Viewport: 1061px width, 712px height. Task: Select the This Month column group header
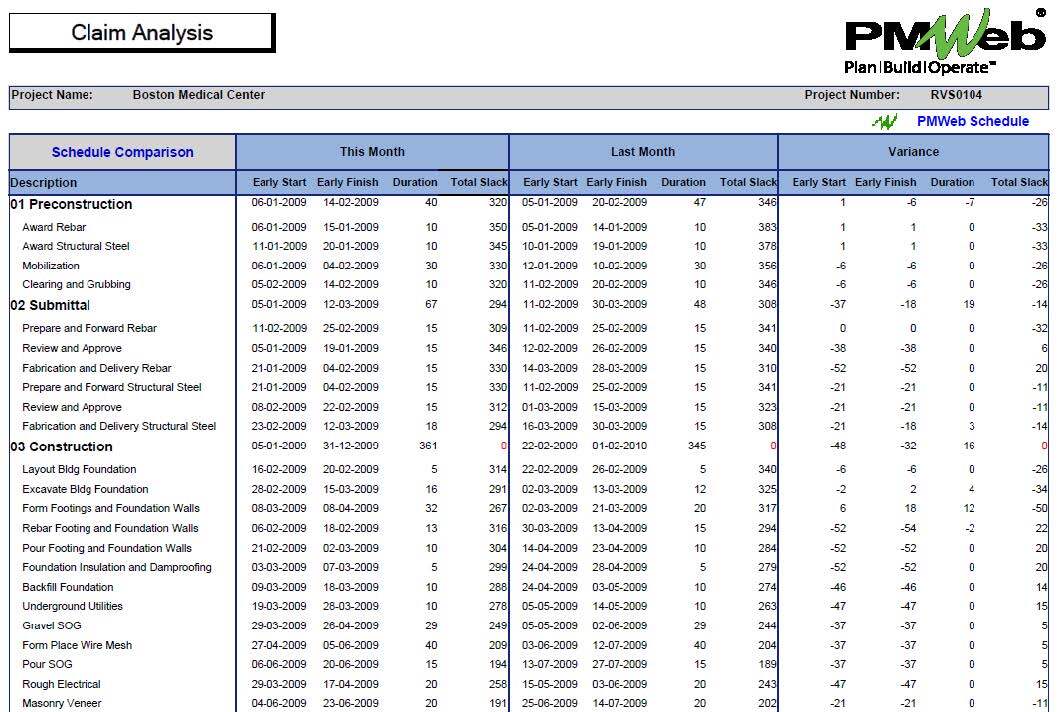pyautogui.click(x=372, y=152)
